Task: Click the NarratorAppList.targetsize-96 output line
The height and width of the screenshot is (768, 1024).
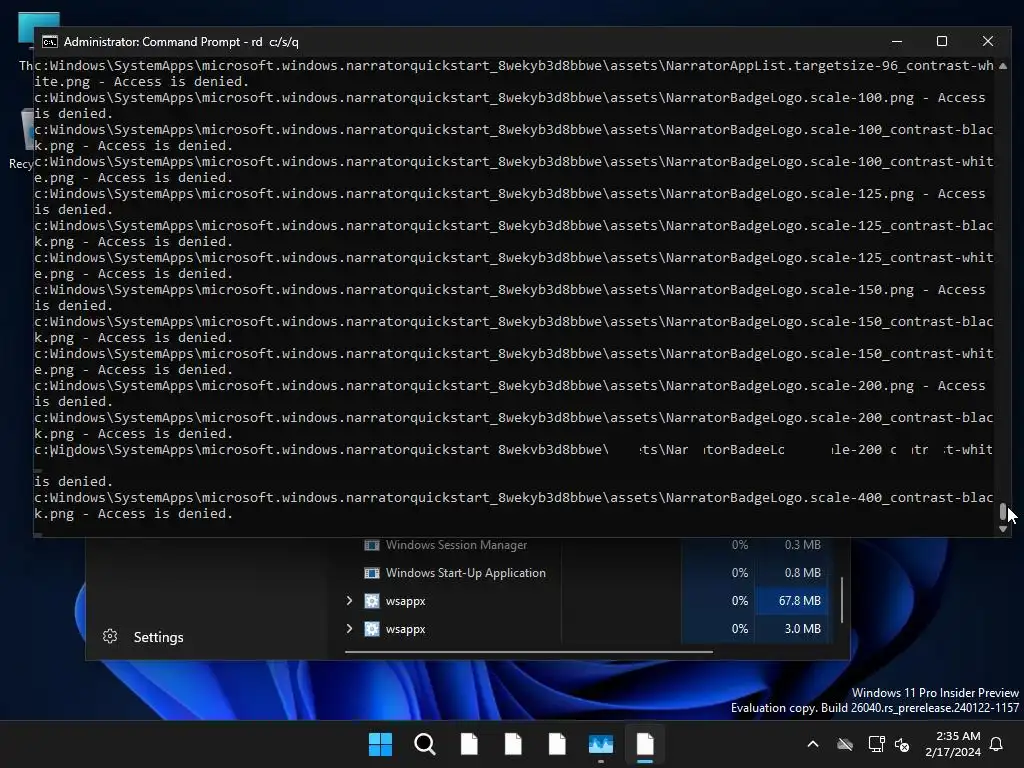Action: (x=514, y=73)
